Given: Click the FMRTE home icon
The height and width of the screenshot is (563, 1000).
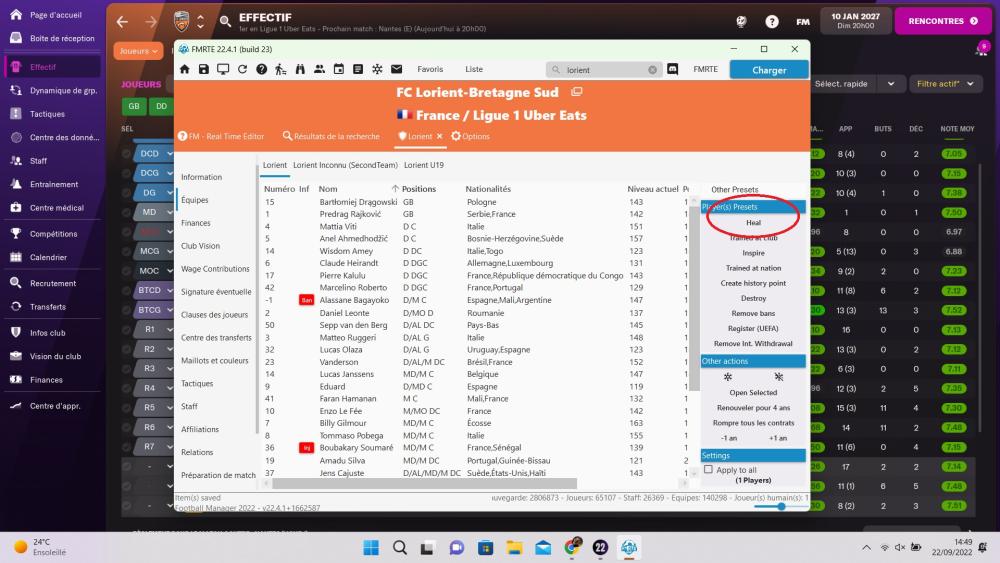Looking at the screenshot, I should (184, 69).
